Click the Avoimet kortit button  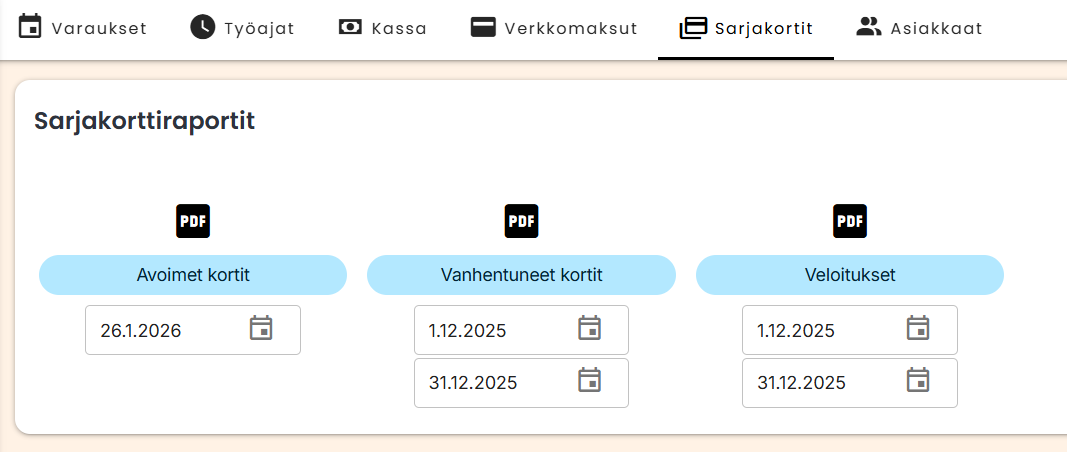(x=193, y=275)
